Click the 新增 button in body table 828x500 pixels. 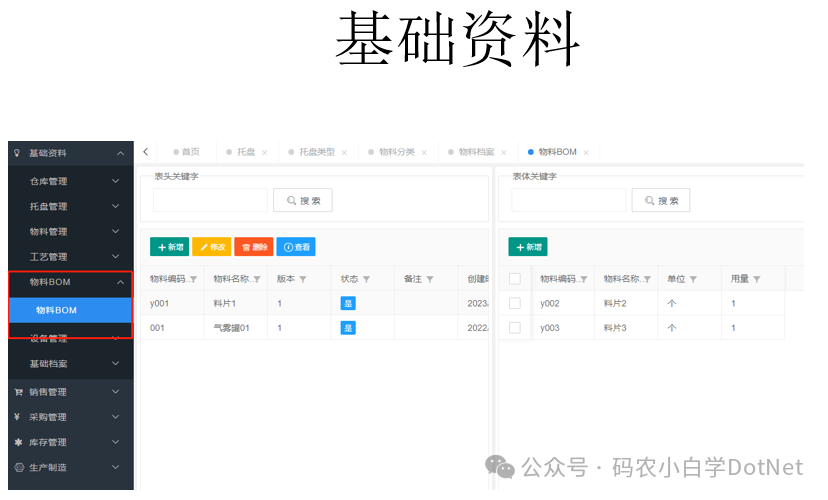pos(528,248)
